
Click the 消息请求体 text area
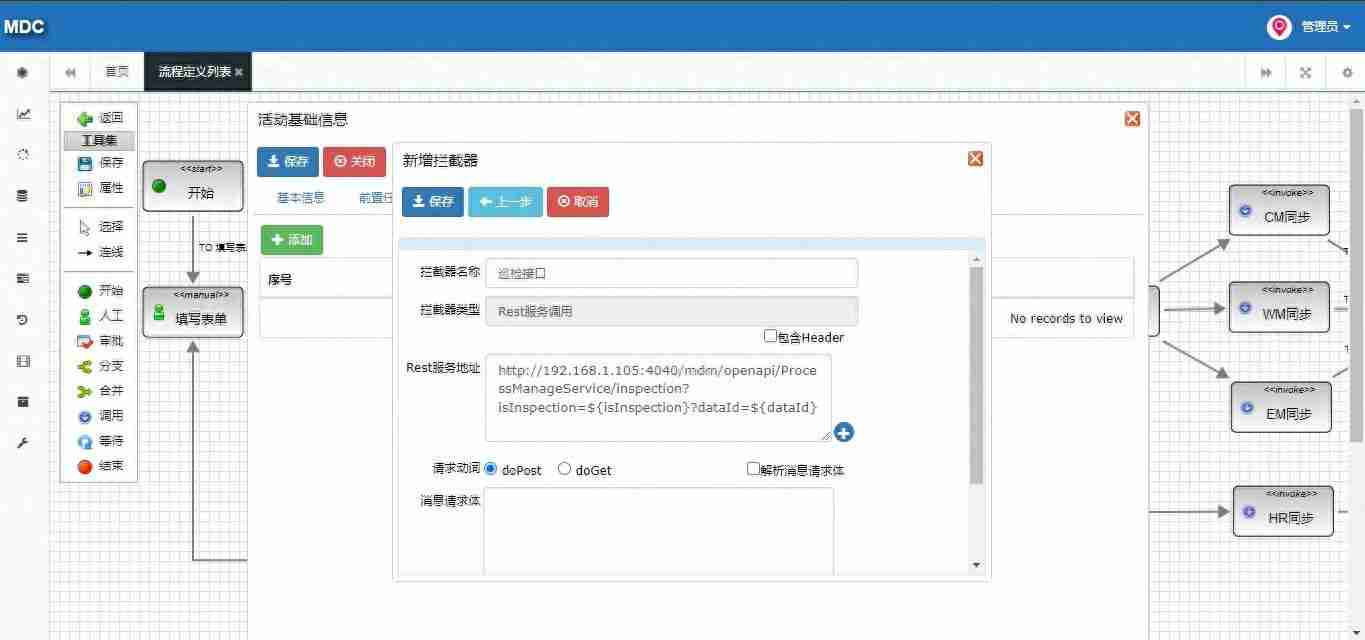[658, 531]
